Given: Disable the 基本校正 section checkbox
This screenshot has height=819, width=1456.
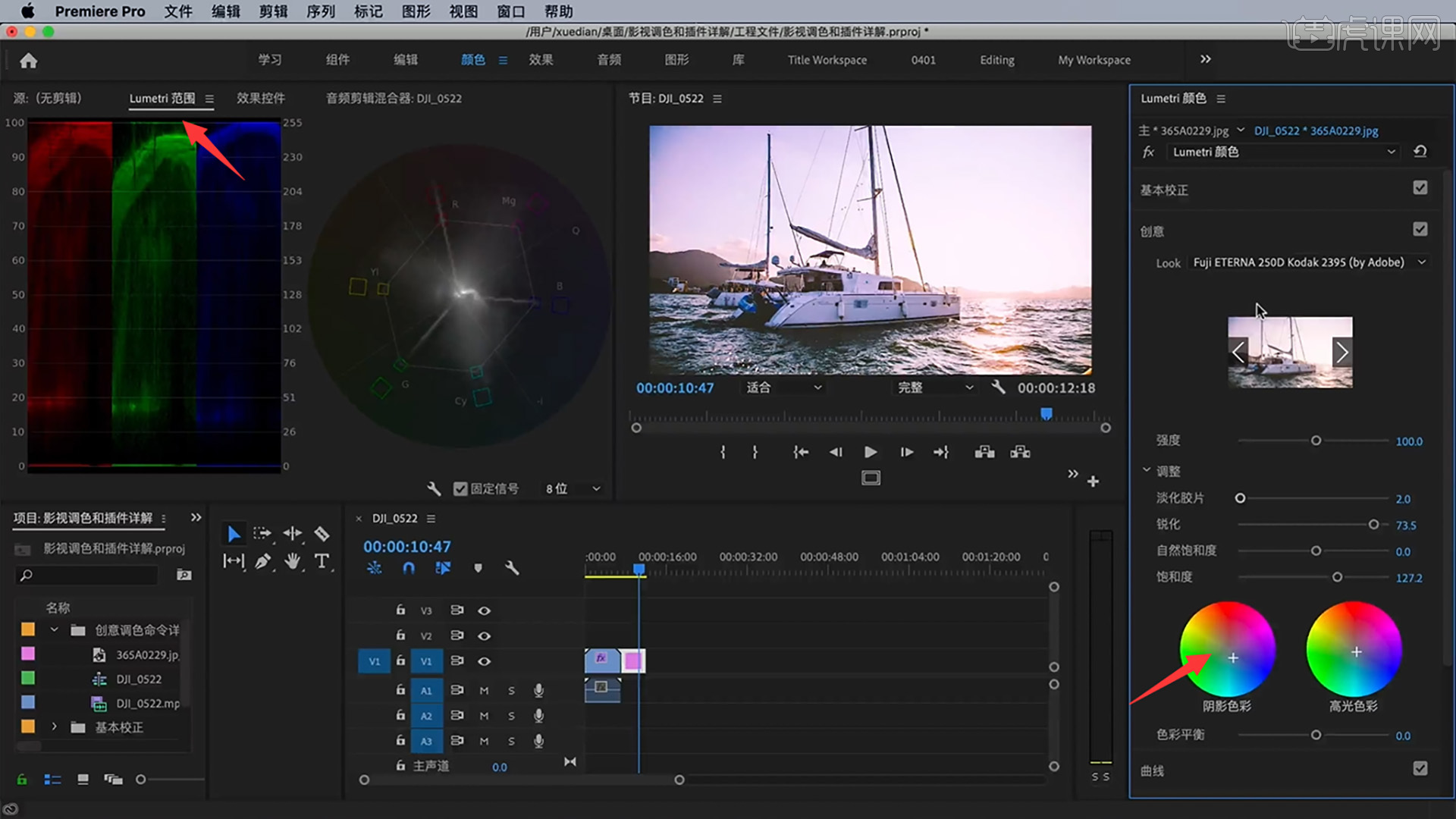Looking at the screenshot, I should coord(1420,187).
